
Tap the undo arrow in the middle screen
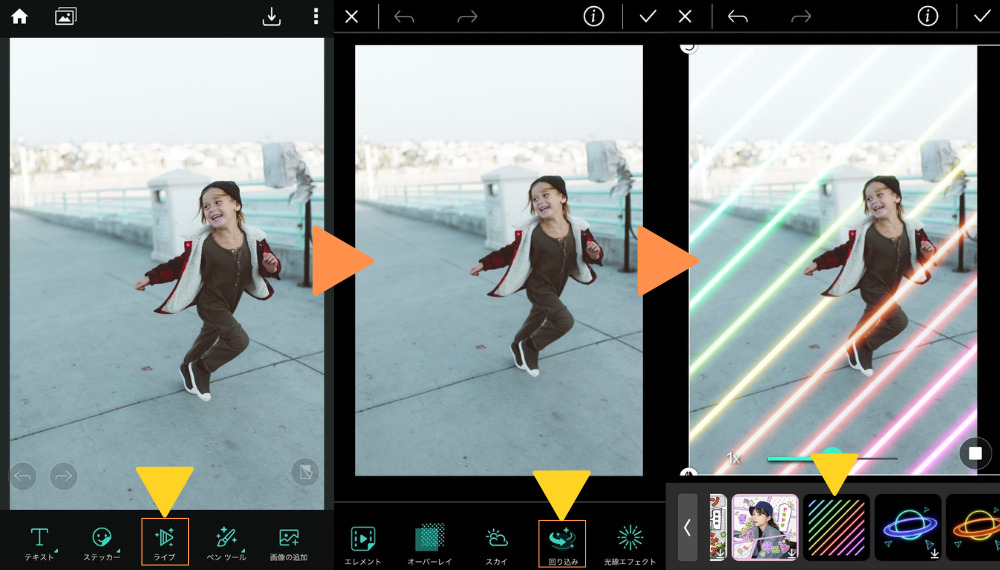[x=404, y=17]
